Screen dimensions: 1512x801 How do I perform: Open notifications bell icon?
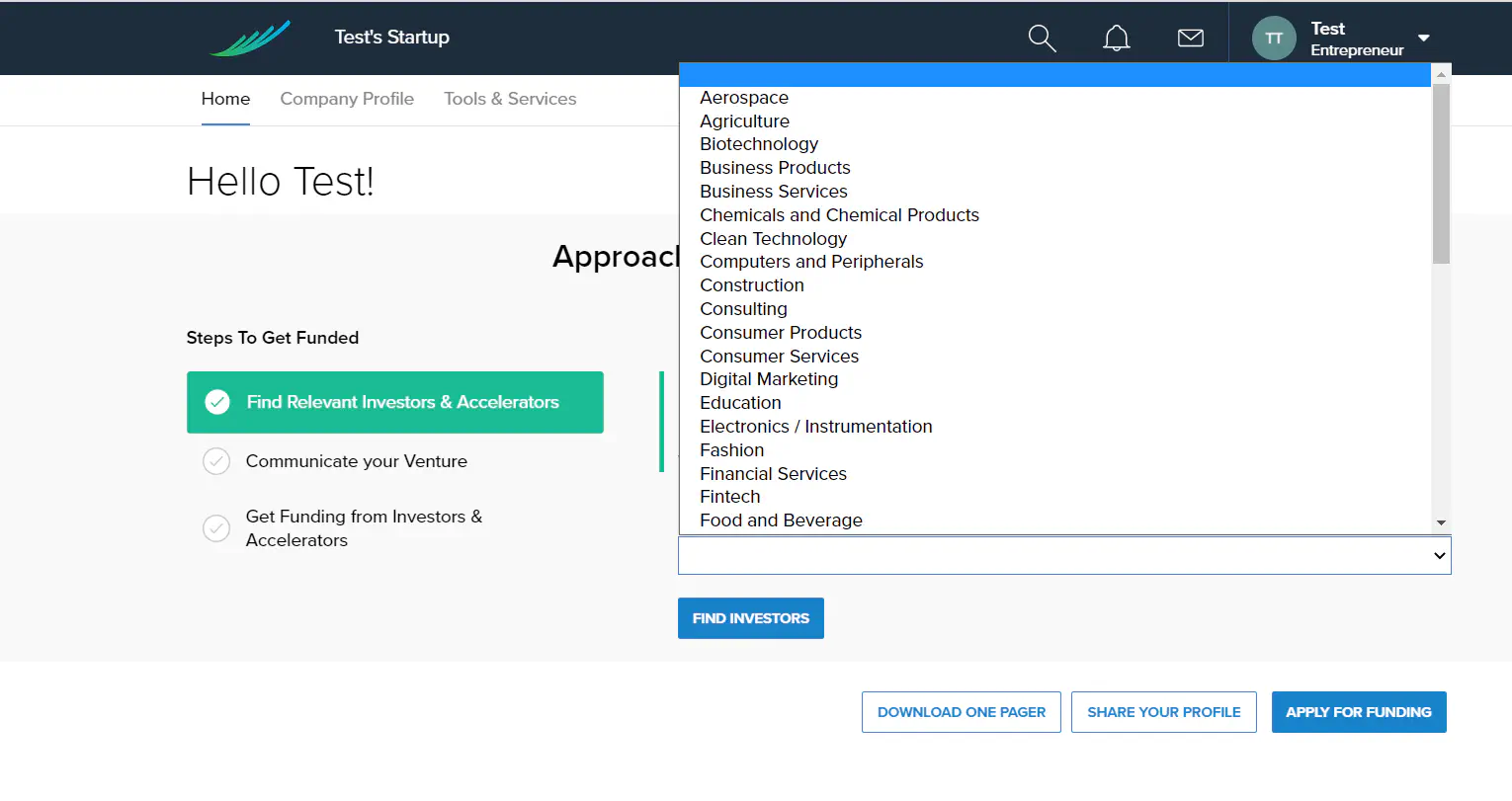[1116, 39]
